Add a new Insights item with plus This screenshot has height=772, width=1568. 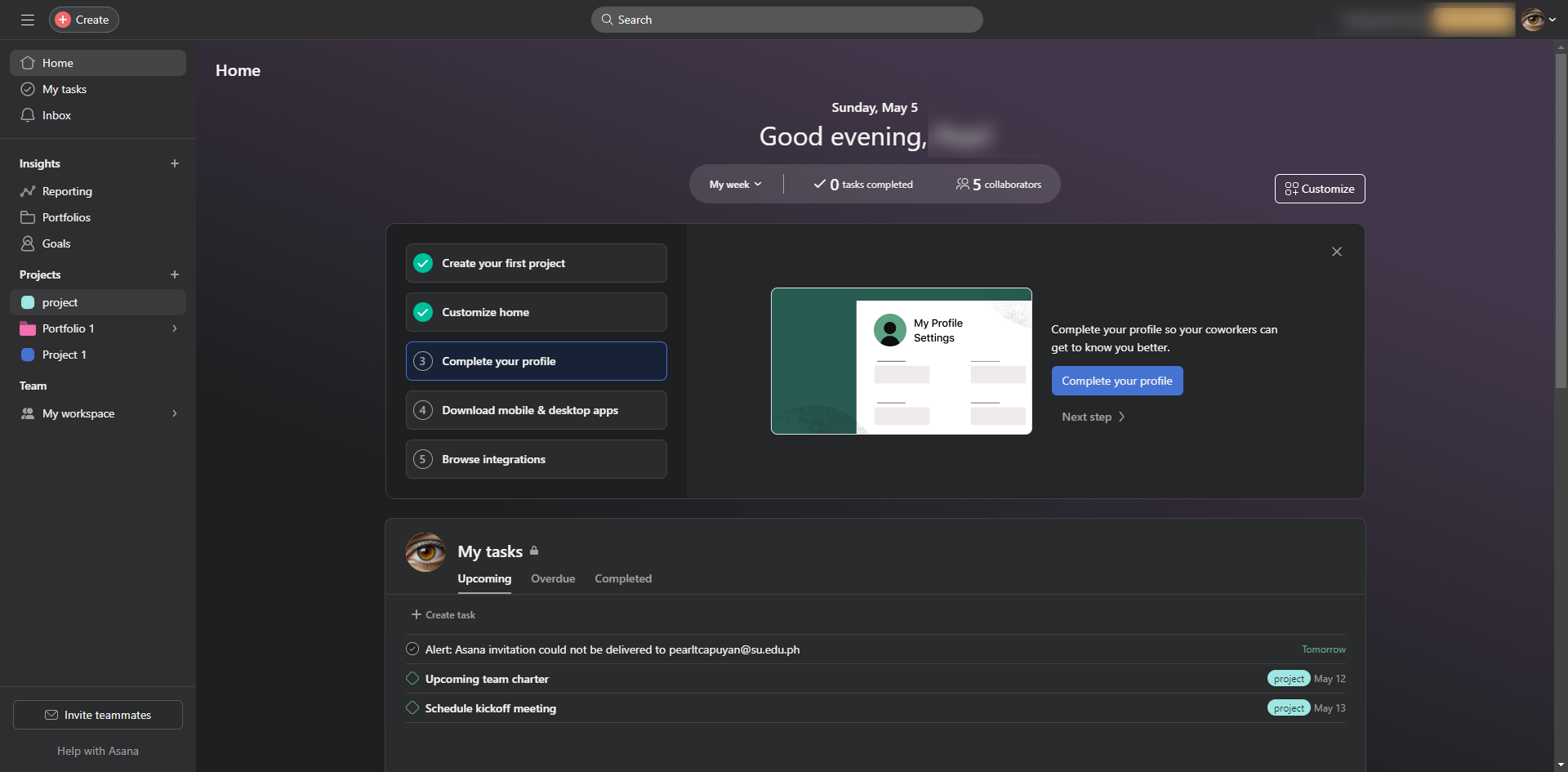[x=175, y=163]
